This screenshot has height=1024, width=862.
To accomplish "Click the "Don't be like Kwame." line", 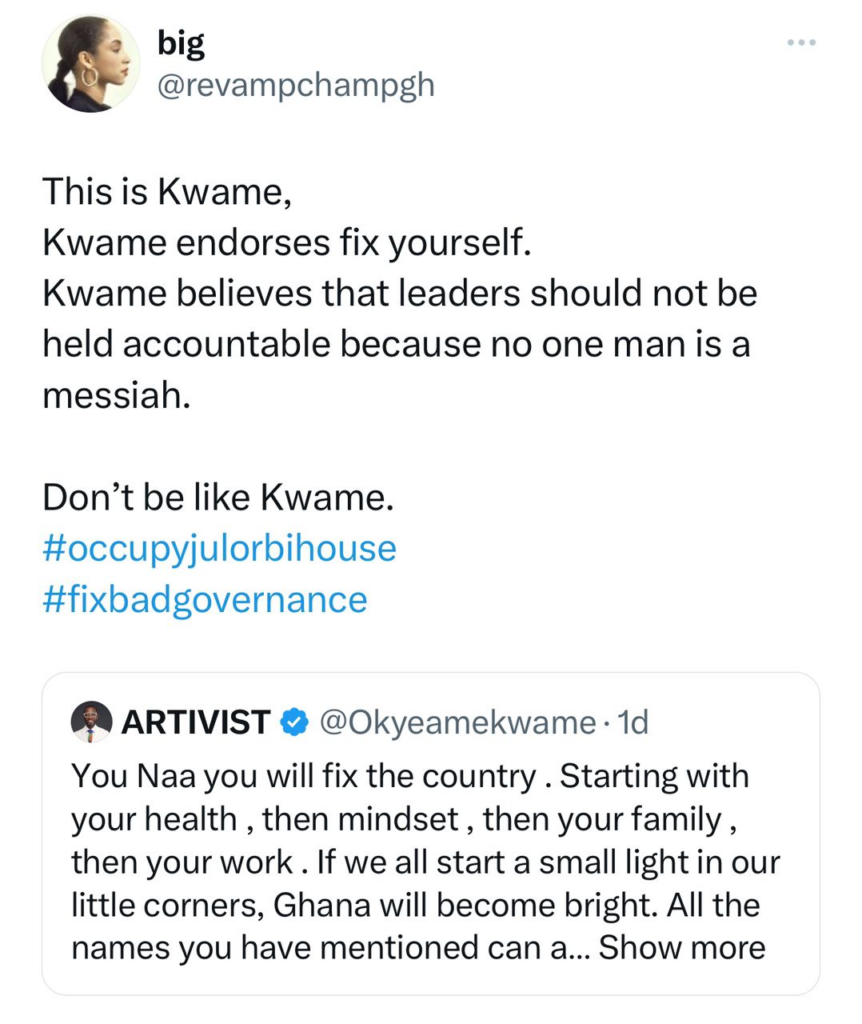I will [214, 497].
